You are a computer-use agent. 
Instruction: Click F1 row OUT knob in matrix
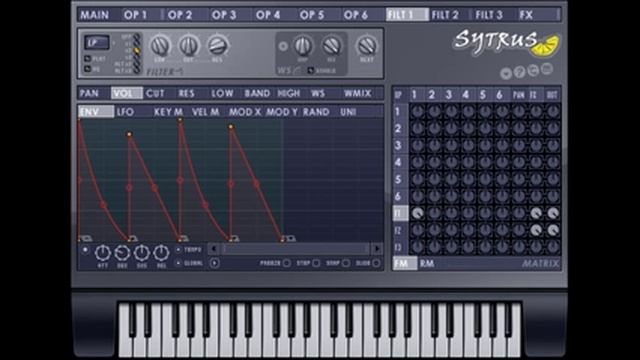[553, 213]
